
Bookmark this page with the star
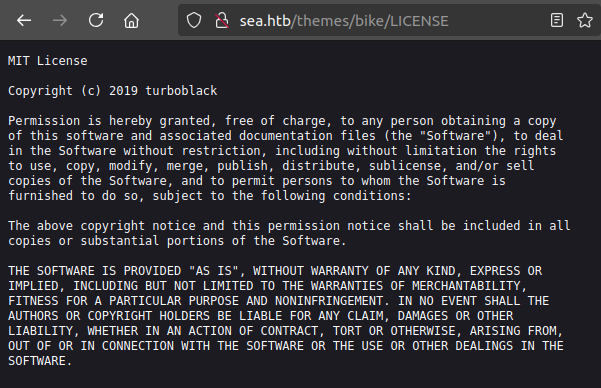point(585,20)
